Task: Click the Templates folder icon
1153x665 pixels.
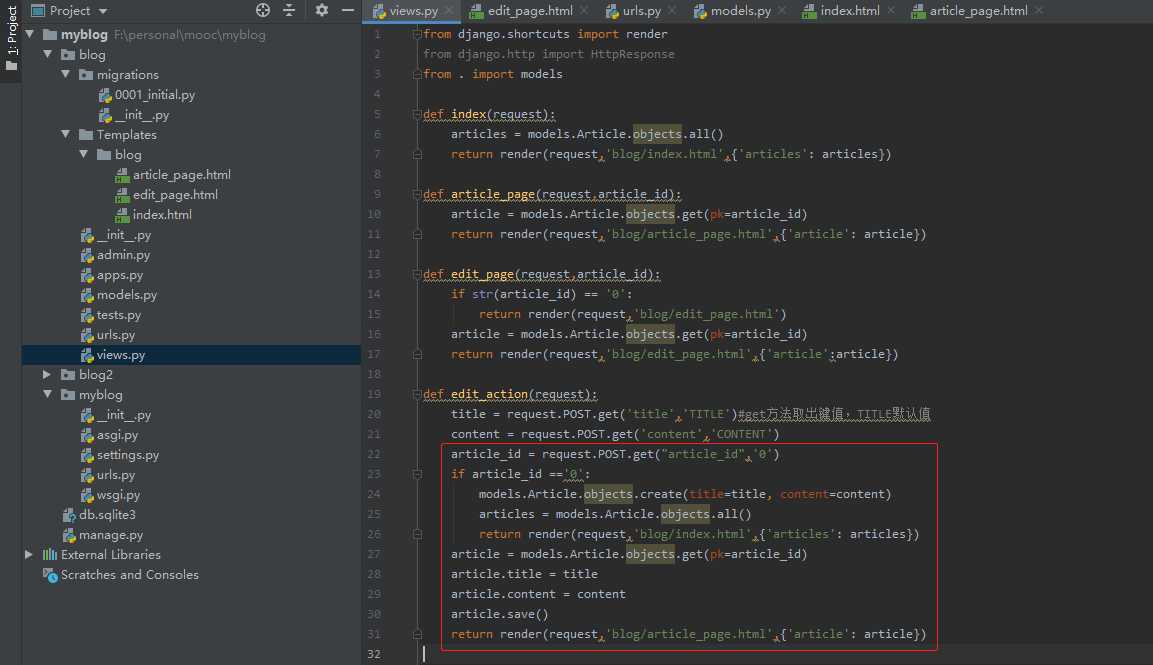Action: tap(86, 135)
